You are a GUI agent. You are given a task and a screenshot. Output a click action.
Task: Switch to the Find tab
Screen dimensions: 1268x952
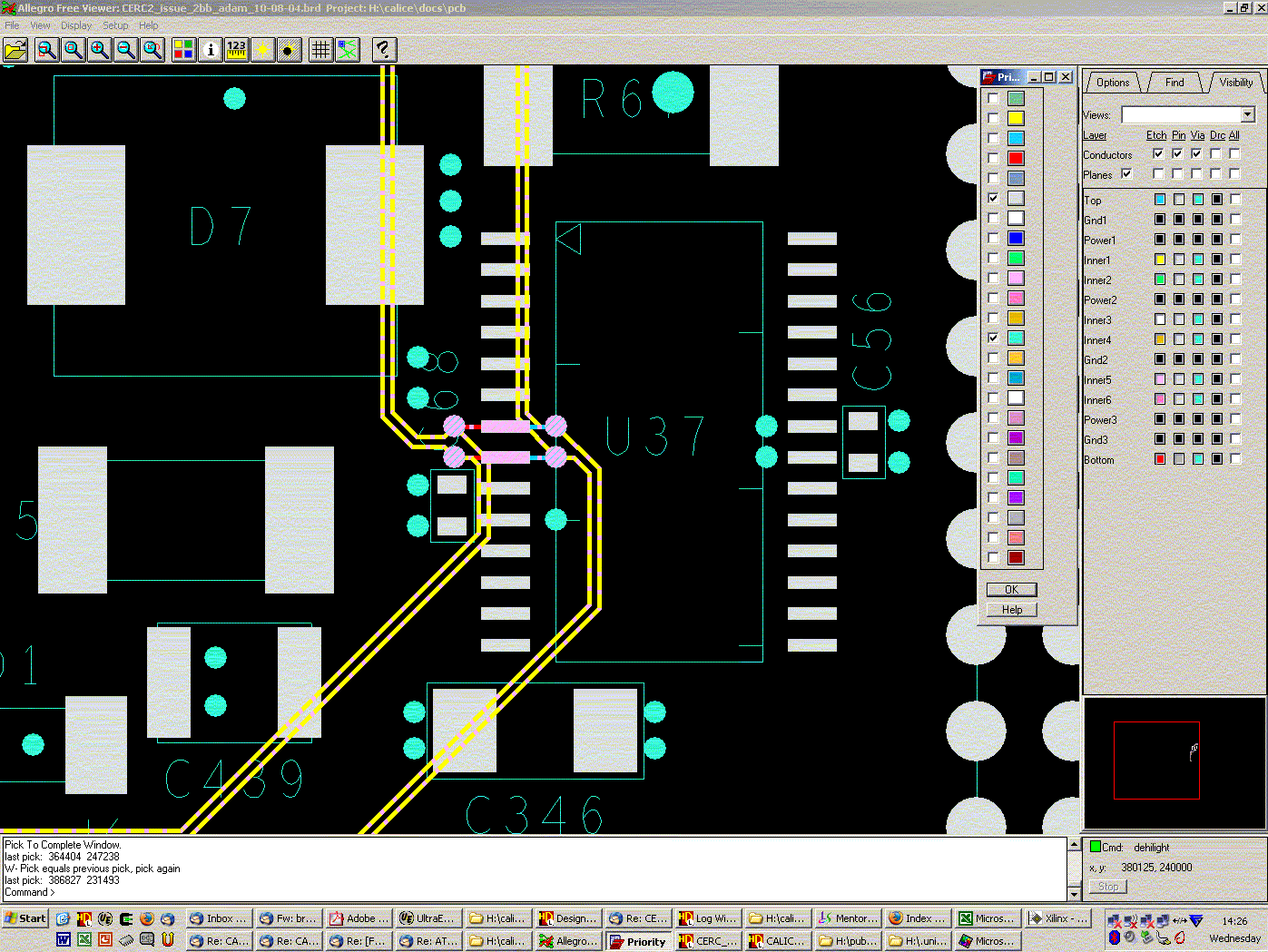(x=1175, y=83)
